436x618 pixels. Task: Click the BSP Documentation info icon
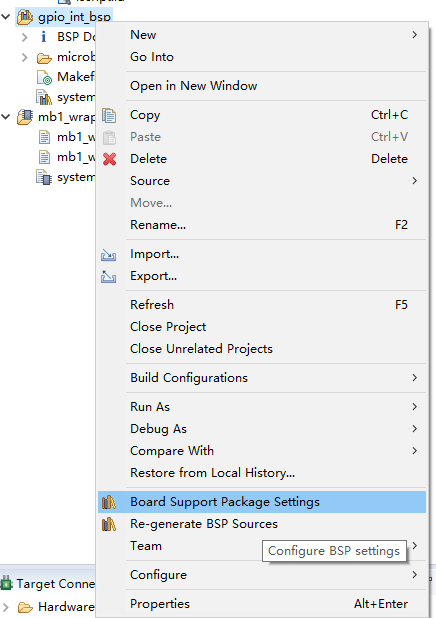click(43, 37)
